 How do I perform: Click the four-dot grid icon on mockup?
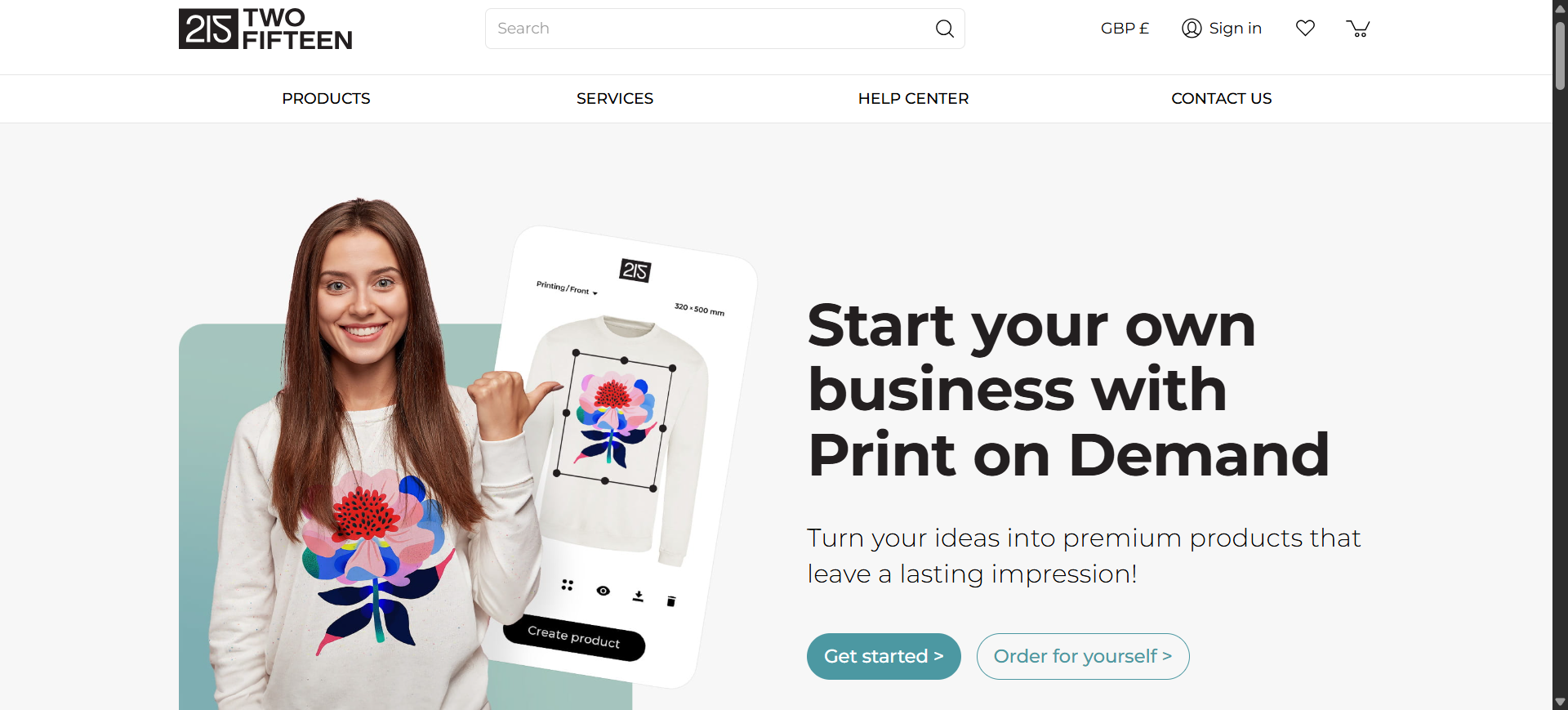coord(568,585)
